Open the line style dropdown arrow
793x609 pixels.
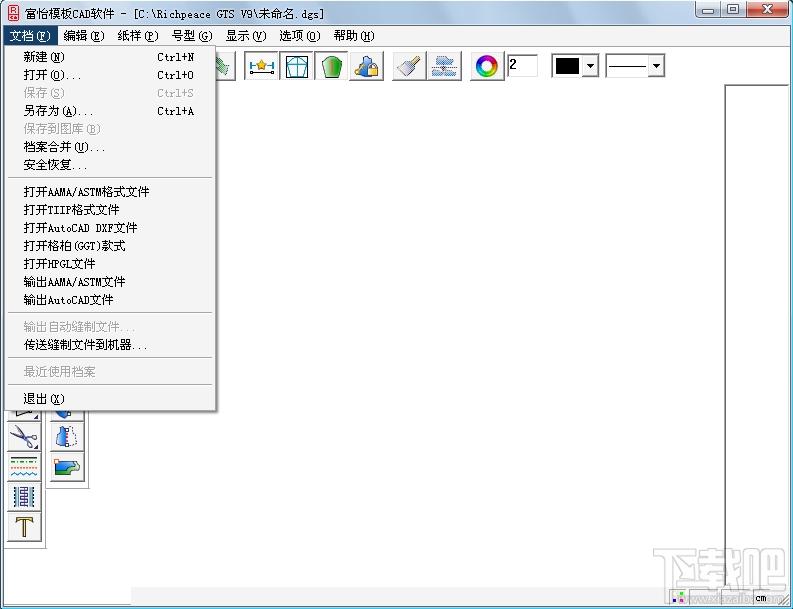656,66
